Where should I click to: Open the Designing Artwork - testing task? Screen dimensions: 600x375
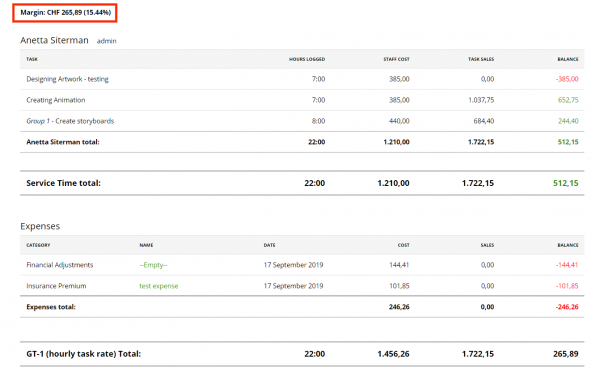click(x=67, y=79)
